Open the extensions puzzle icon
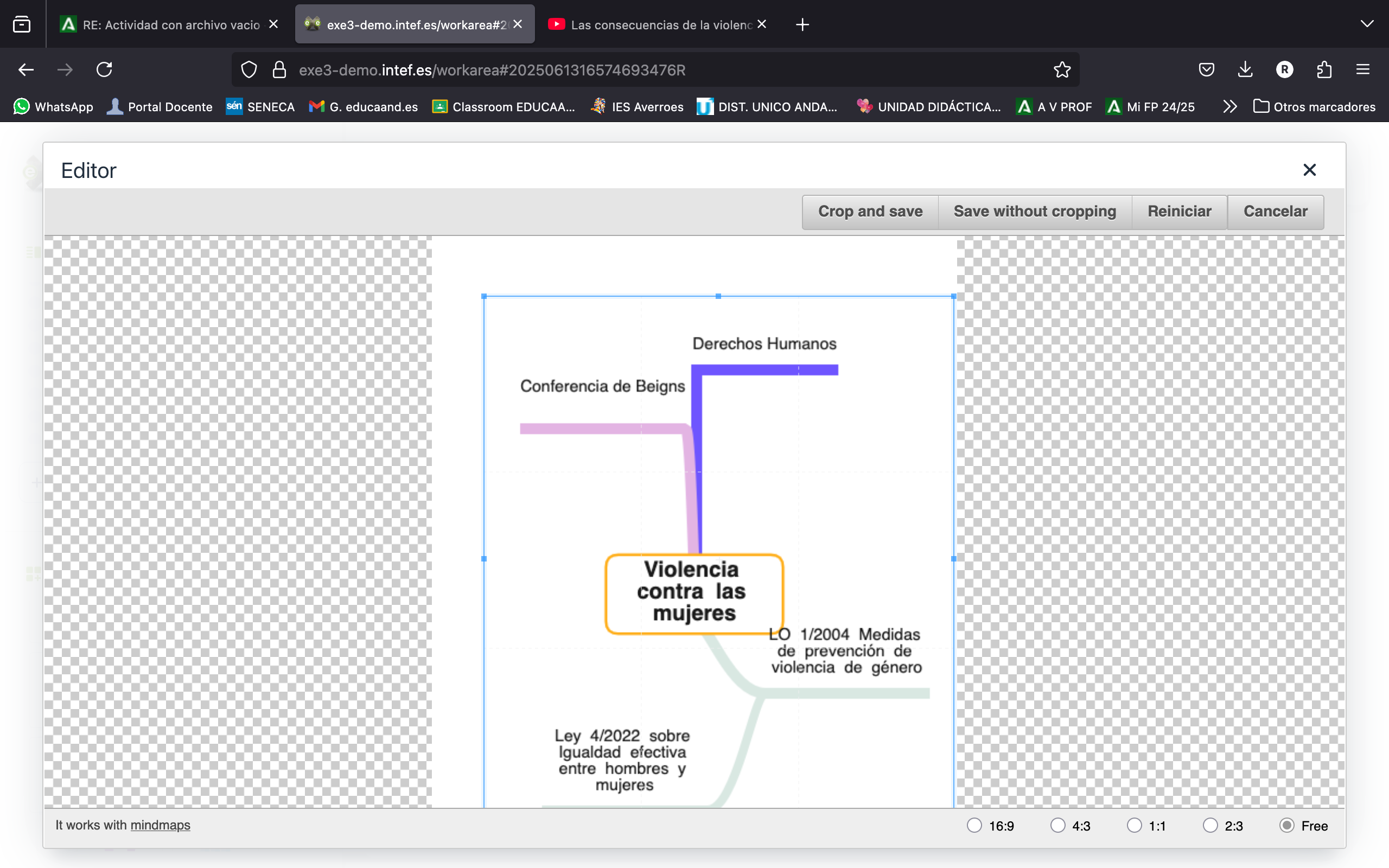1389x868 pixels. click(1323, 70)
